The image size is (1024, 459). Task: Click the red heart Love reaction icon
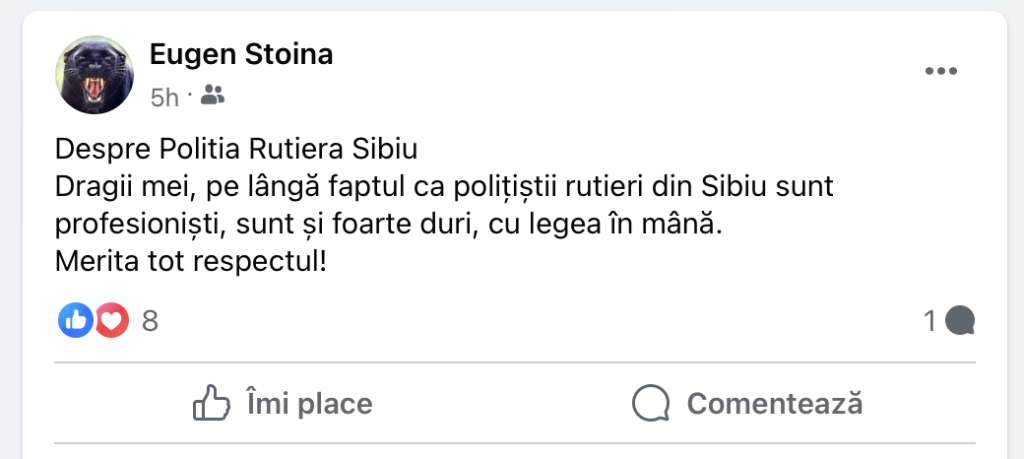point(112,321)
